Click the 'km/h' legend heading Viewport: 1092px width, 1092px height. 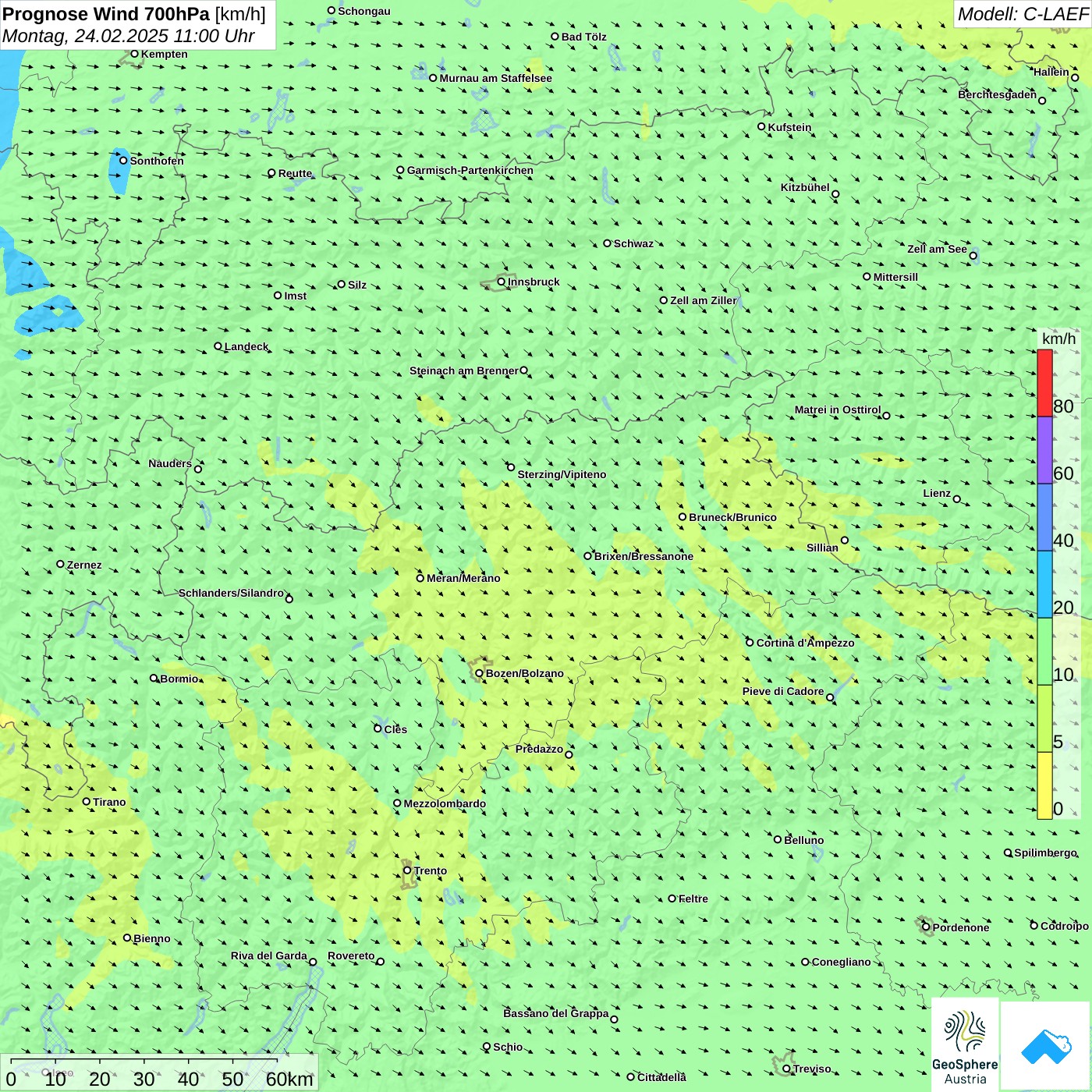[1059, 339]
